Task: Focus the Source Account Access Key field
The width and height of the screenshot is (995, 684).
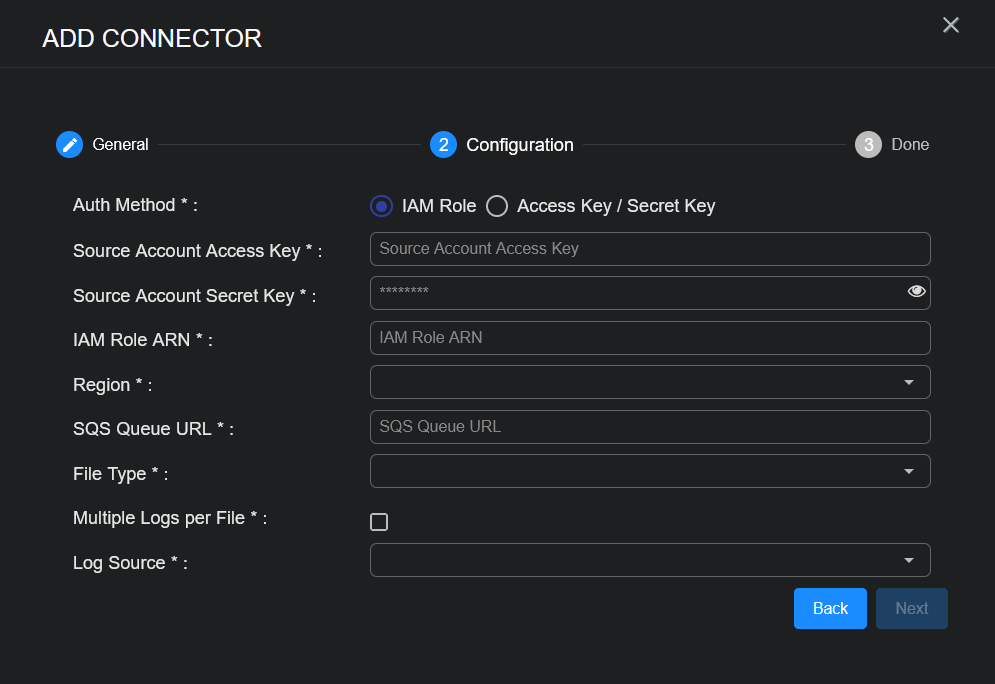Action: (x=650, y=249)
